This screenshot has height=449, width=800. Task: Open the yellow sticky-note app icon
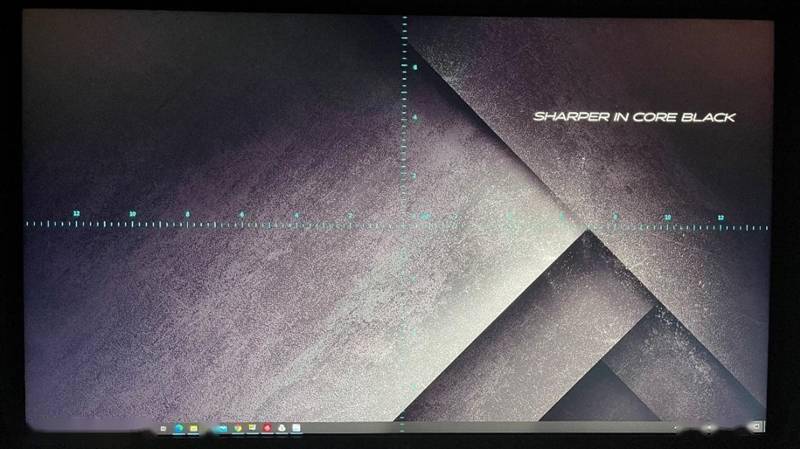pyautogui.click(x=252, y=427)
